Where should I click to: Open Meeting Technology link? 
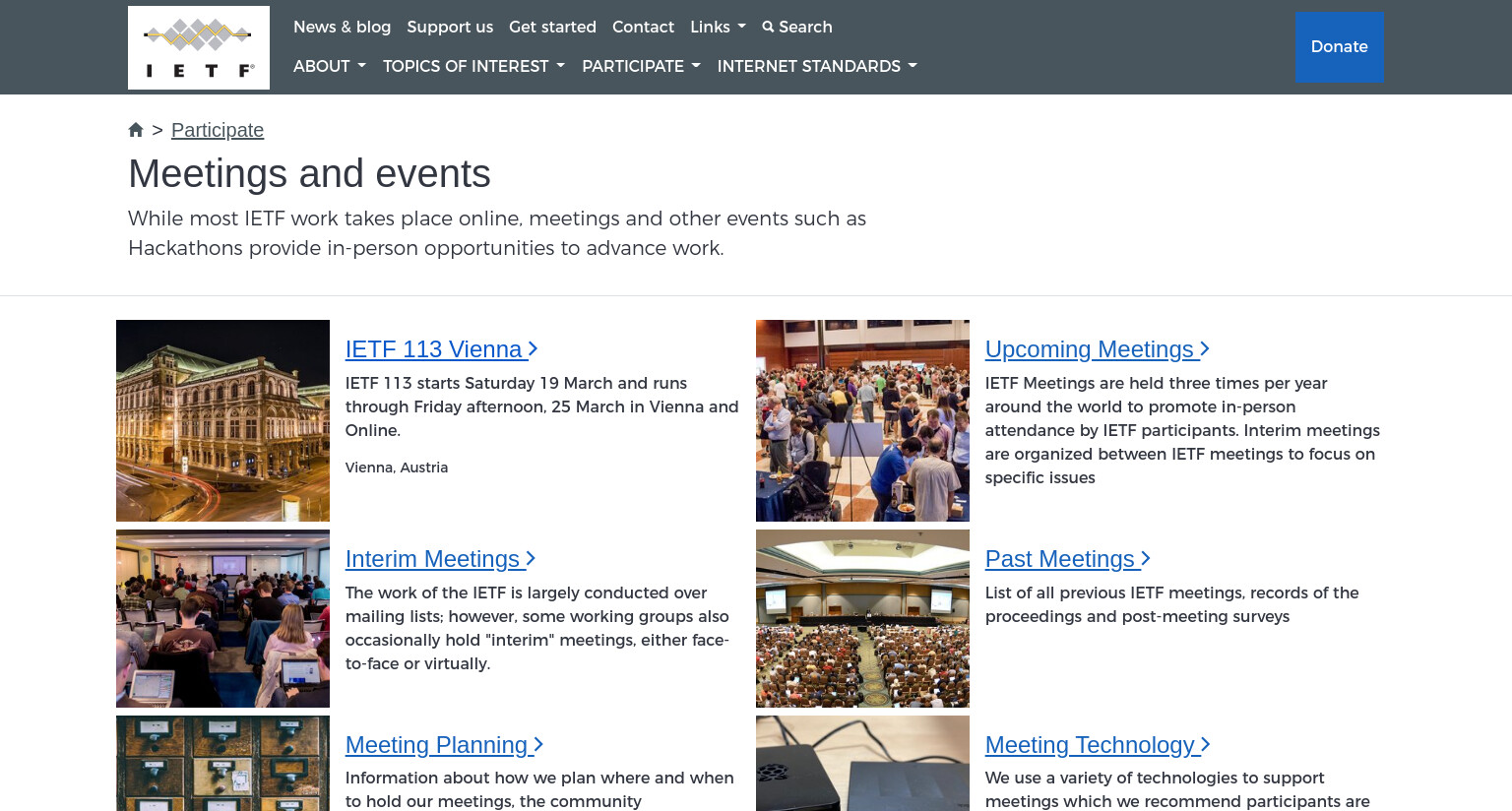(x=1098, y=745)
